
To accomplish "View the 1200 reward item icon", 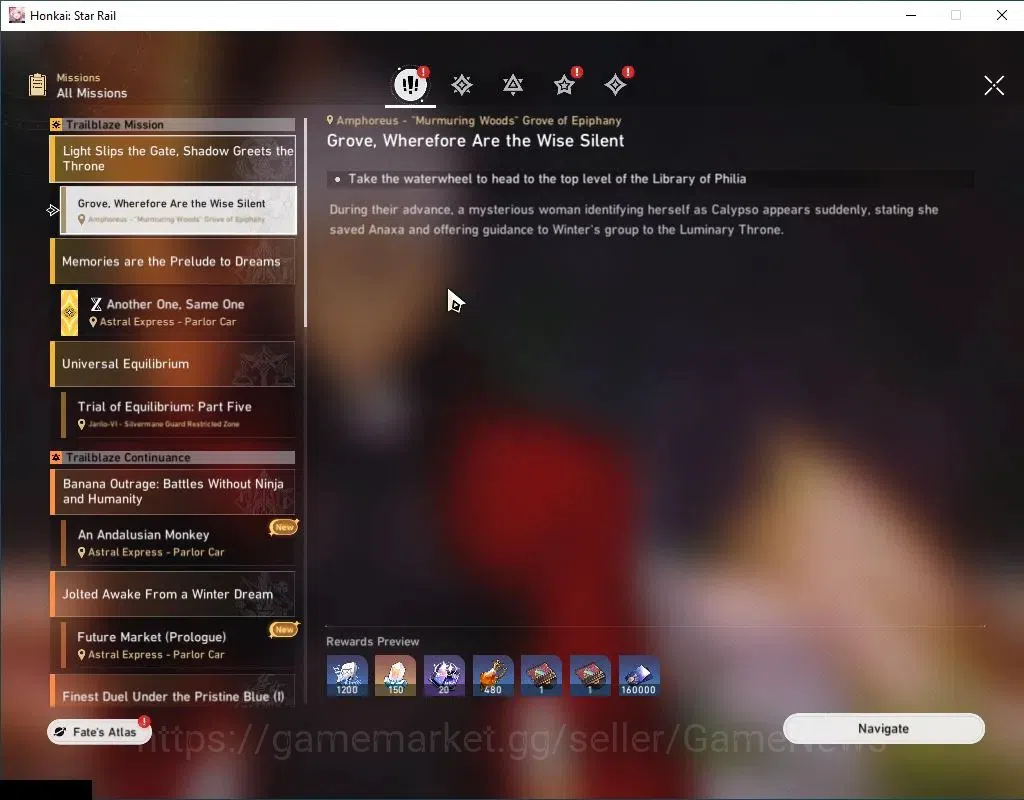I will click(x=347, y=675).
